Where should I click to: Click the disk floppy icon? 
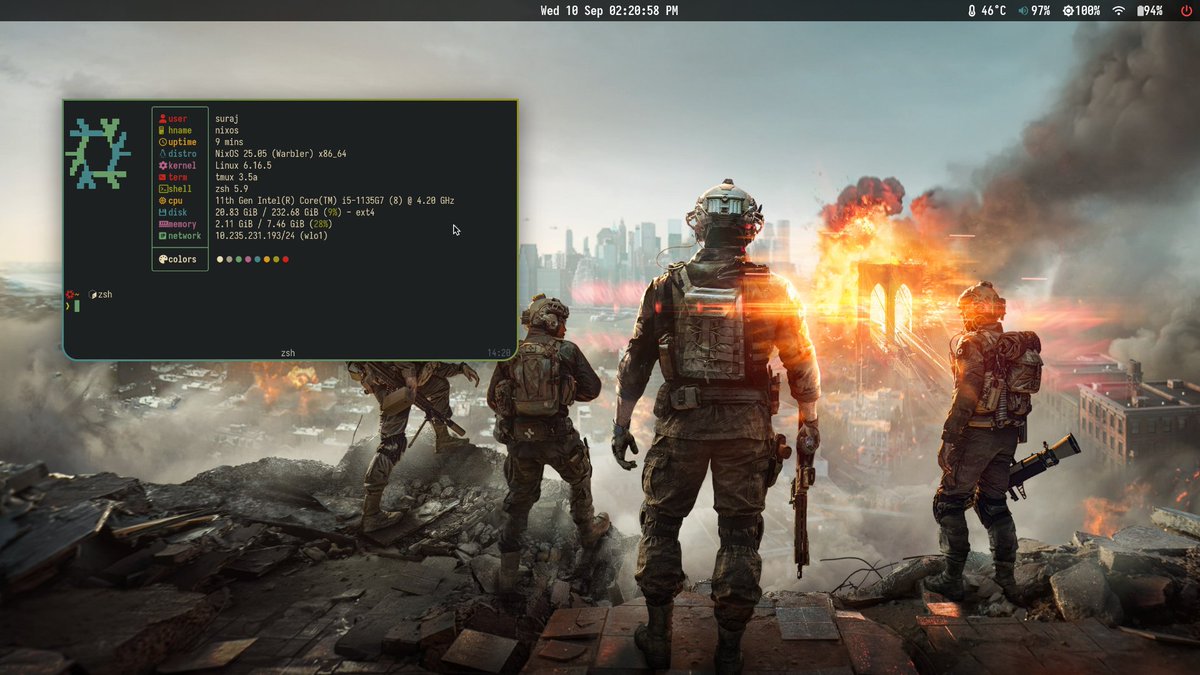tap(162, 212)
